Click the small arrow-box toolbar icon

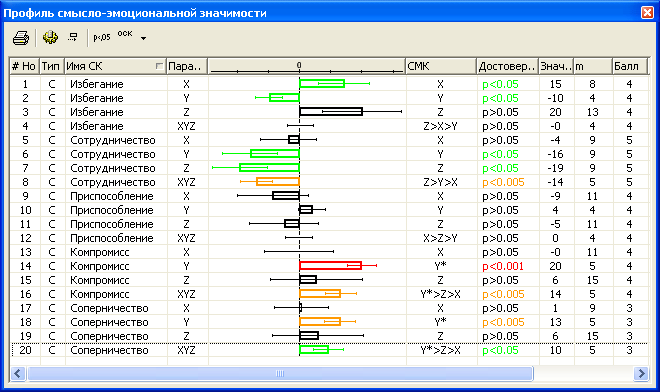73,37
